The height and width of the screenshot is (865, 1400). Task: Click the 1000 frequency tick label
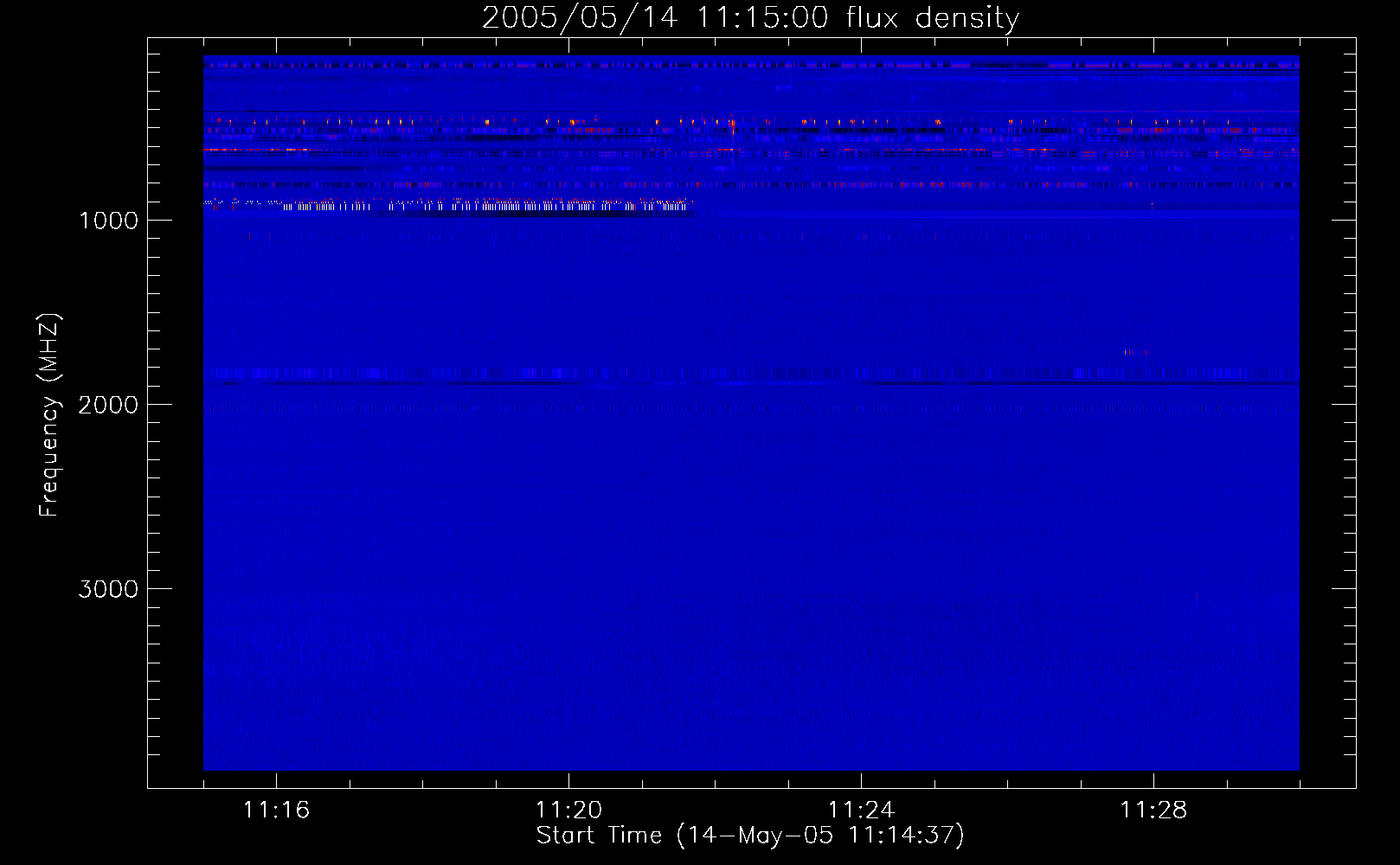tap(109, 221)
